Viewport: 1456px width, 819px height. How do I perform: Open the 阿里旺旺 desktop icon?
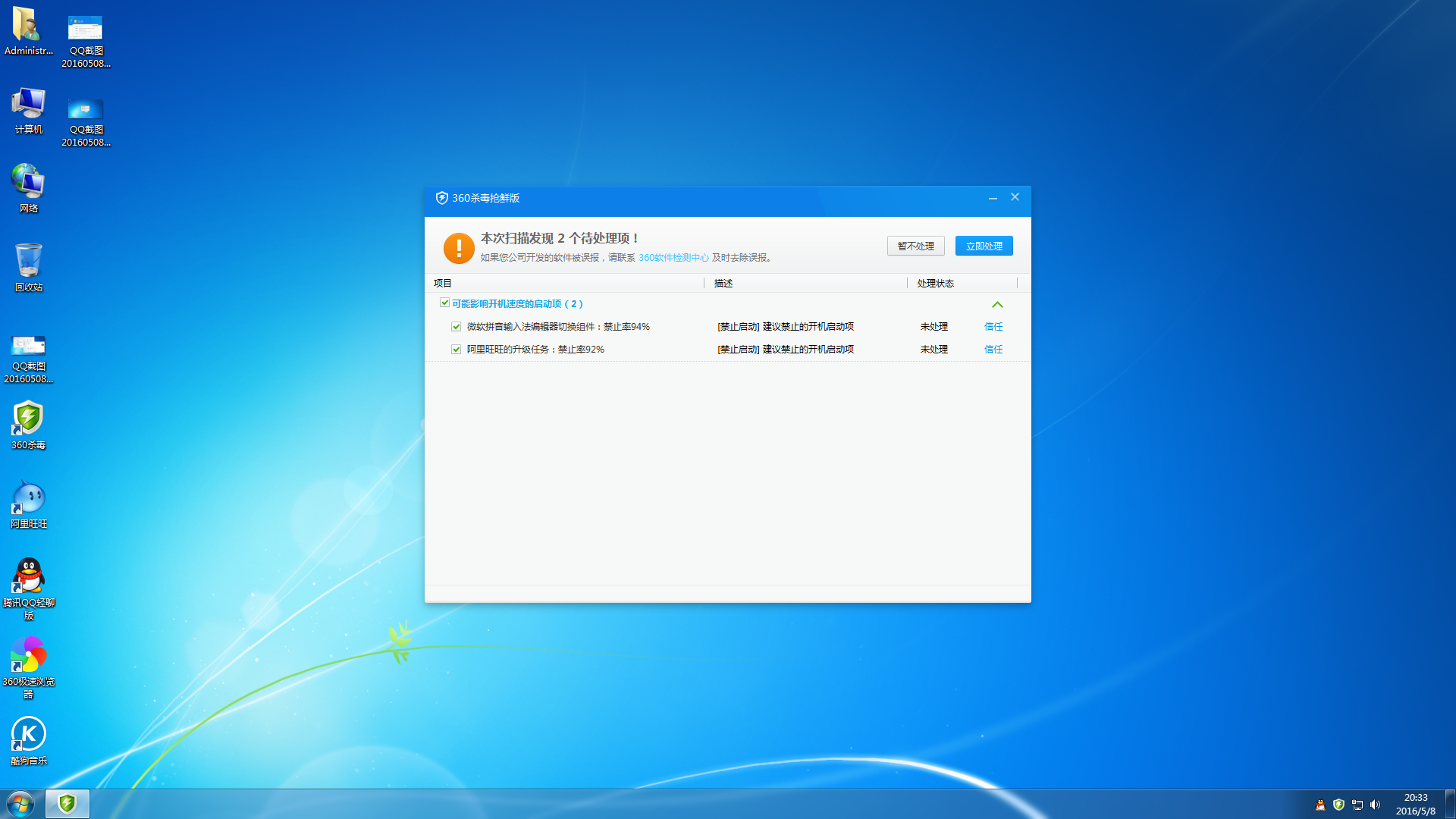tap(28, 498)
